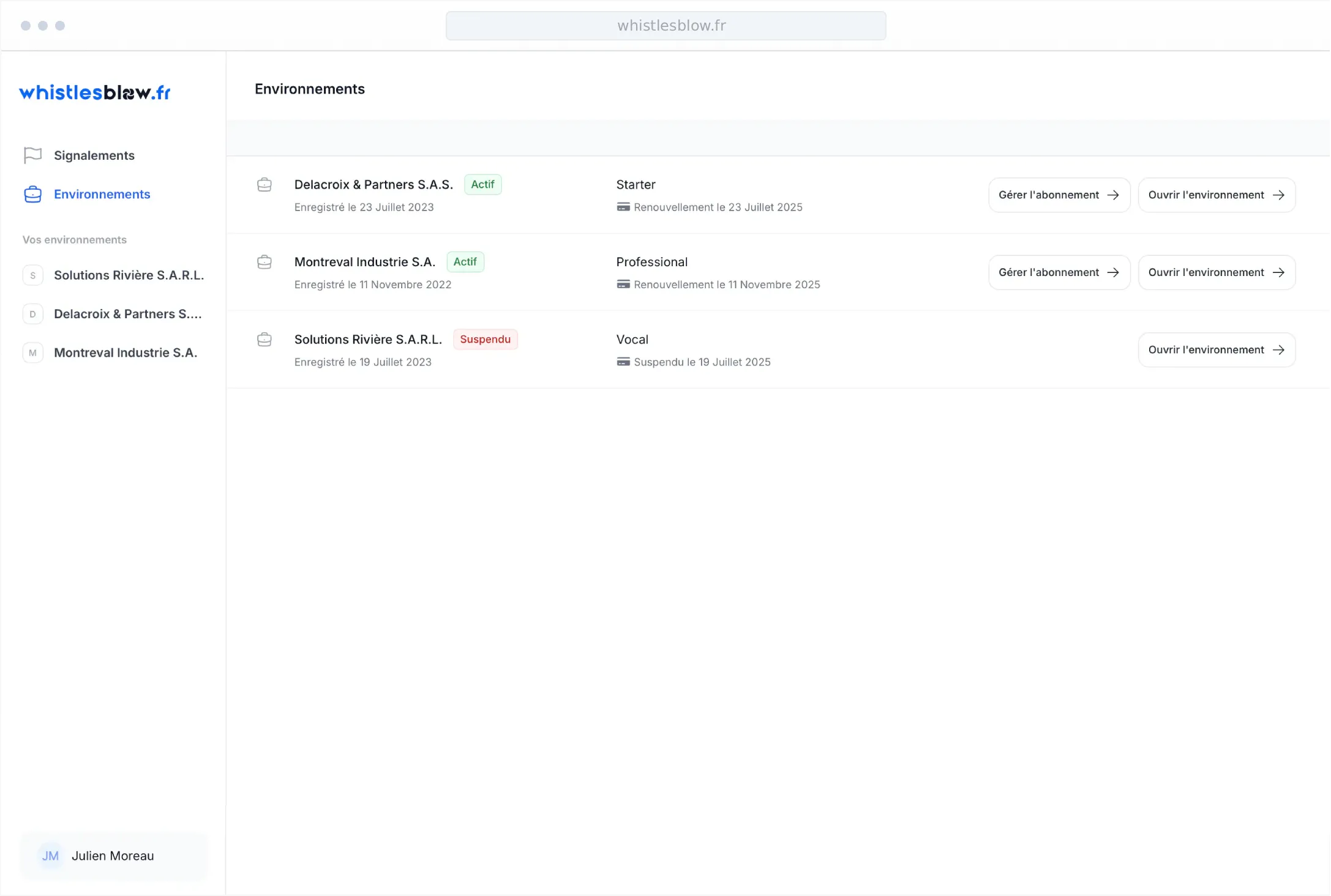Click the briefcase icon for Delacroix & Partners row
Viewport: 1331px width, 896px height.
[x=264, y=185]
